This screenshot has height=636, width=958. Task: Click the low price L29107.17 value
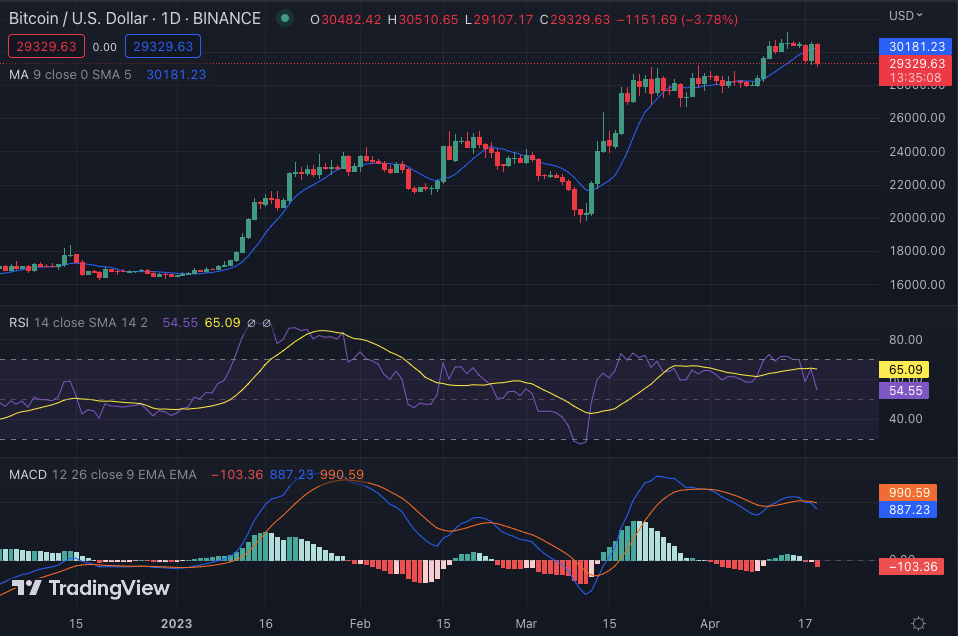pos(499,20)
